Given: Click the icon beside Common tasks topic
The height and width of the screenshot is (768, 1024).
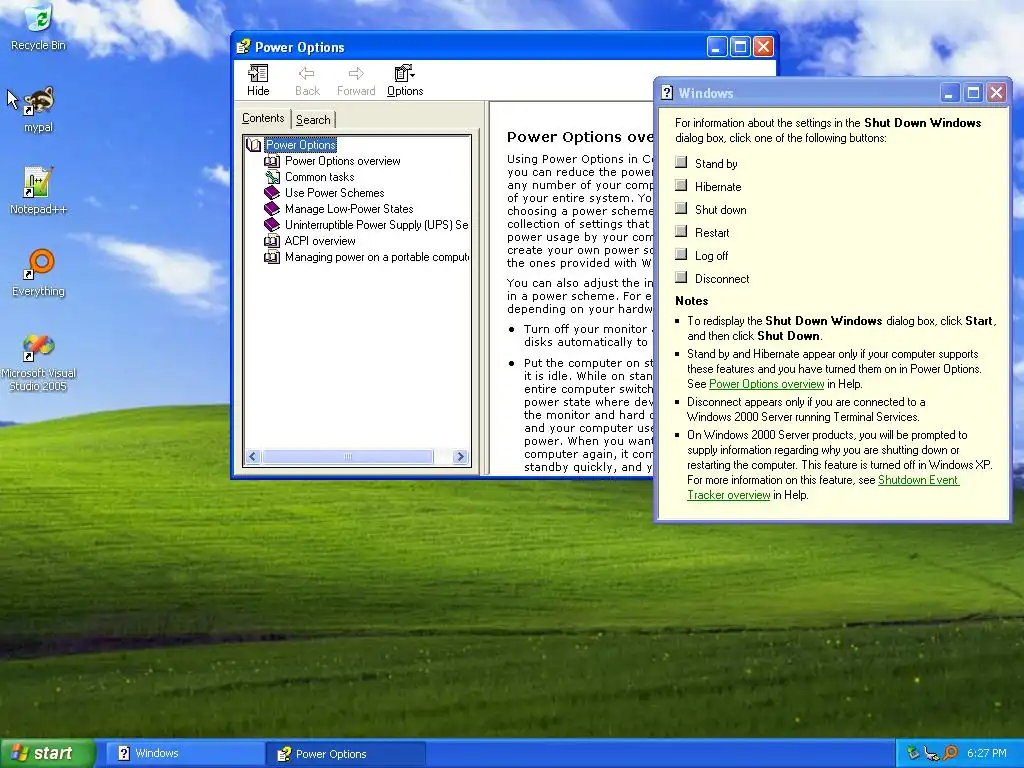Looking at the screenshot, I should (x=272, y=177).
